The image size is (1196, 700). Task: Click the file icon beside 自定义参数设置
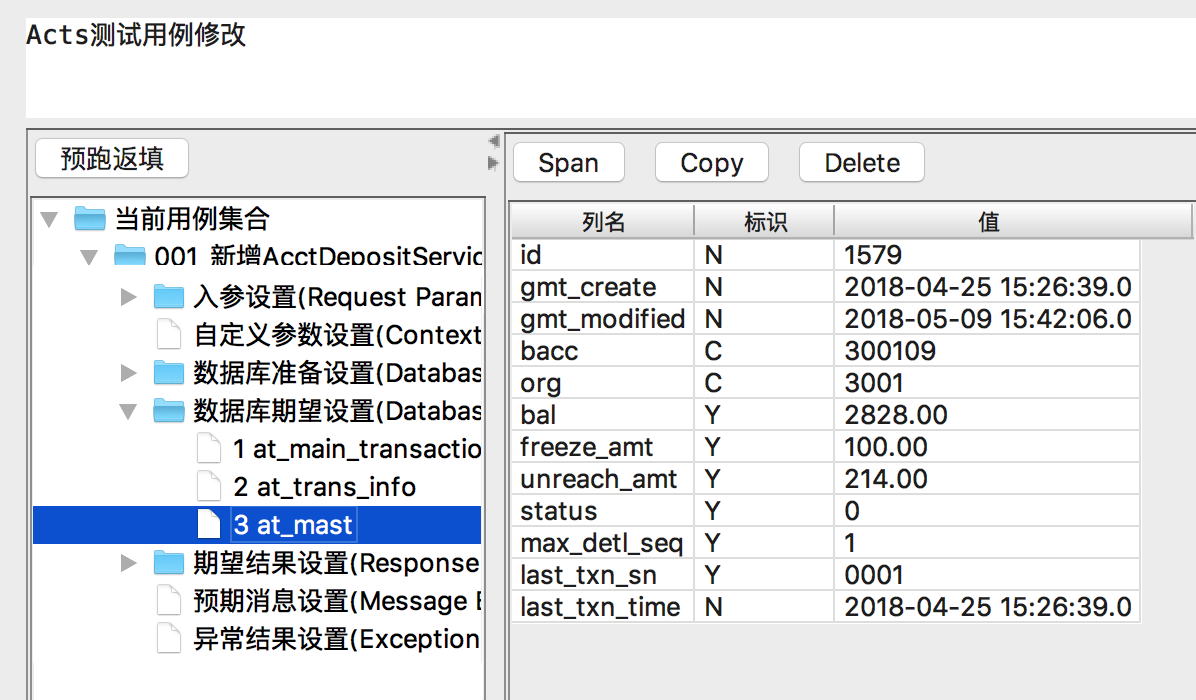168,334
